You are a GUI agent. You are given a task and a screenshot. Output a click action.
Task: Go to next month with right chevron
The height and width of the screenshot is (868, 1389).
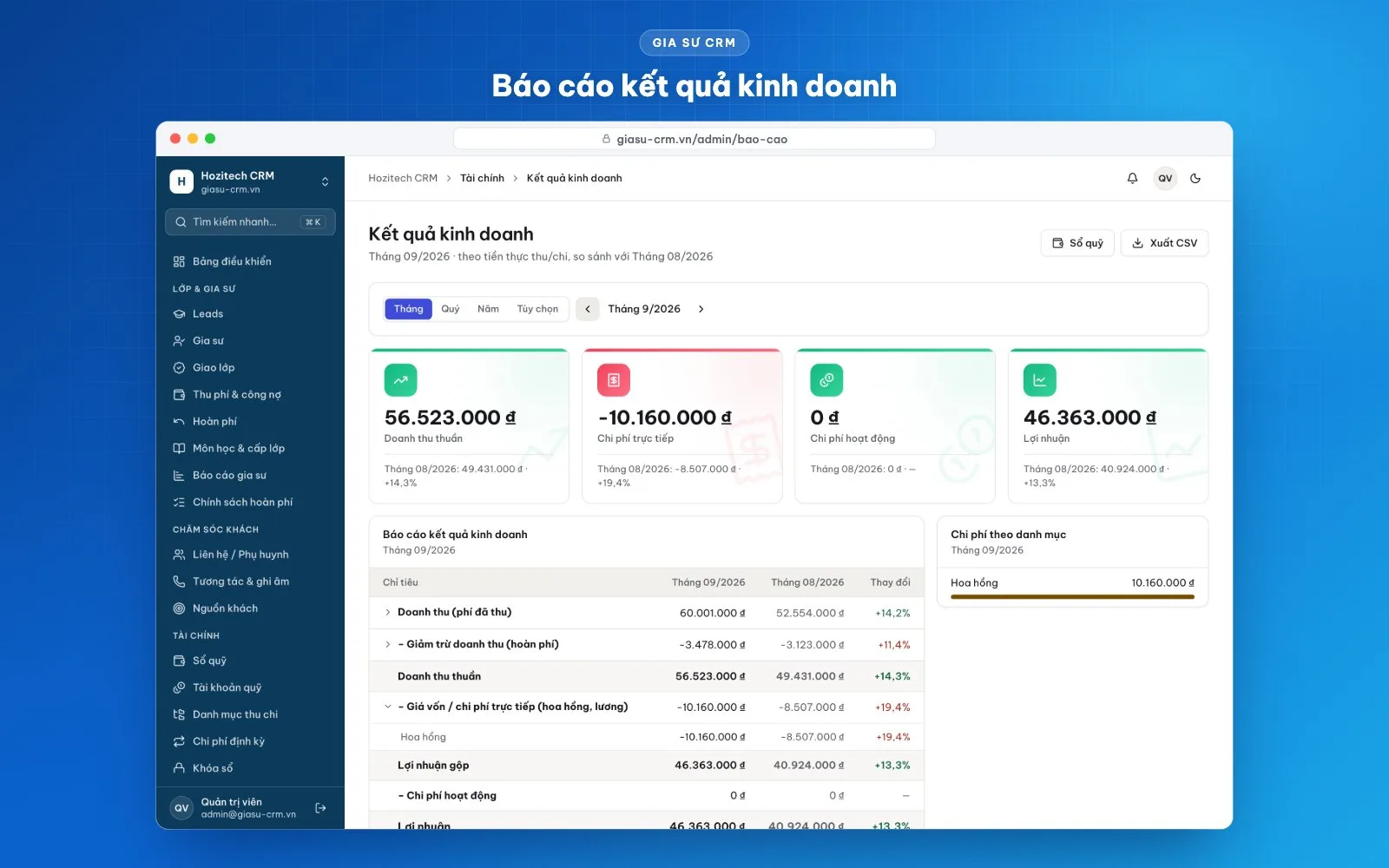701,309
